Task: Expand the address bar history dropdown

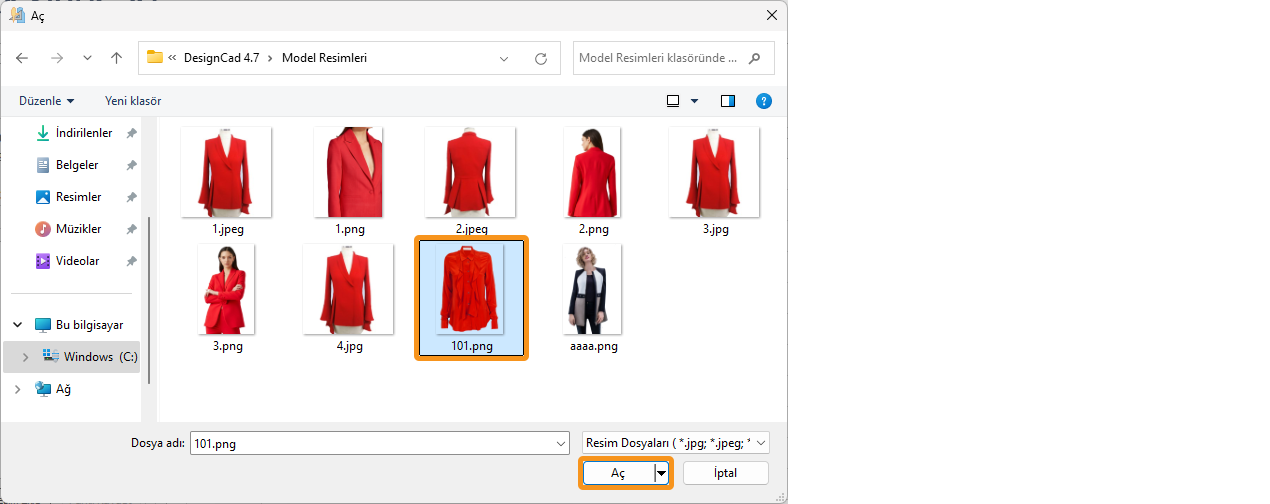Action: click(505, 58)
